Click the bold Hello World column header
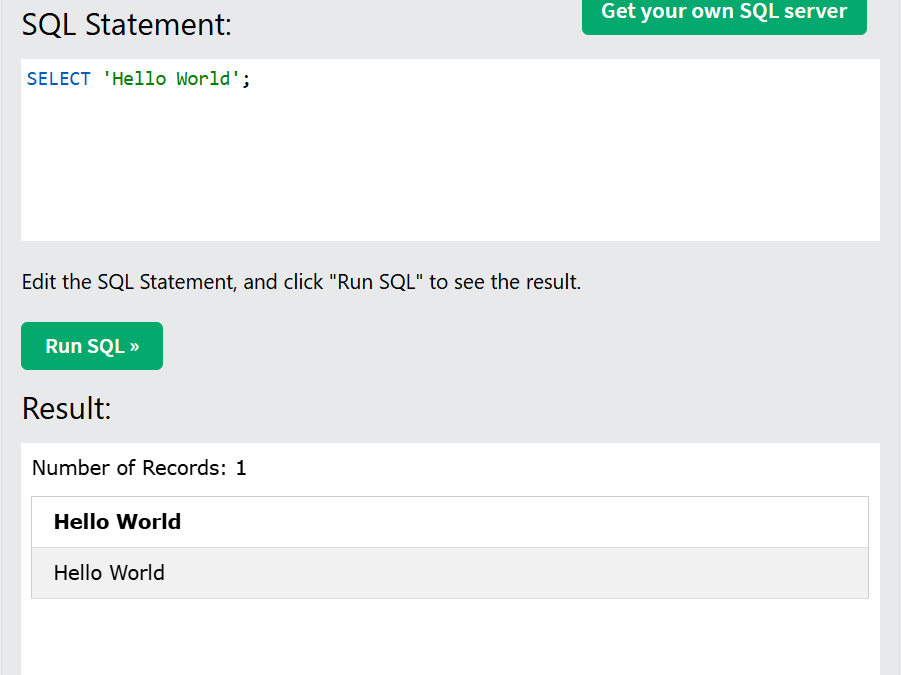 pos(117,522)
